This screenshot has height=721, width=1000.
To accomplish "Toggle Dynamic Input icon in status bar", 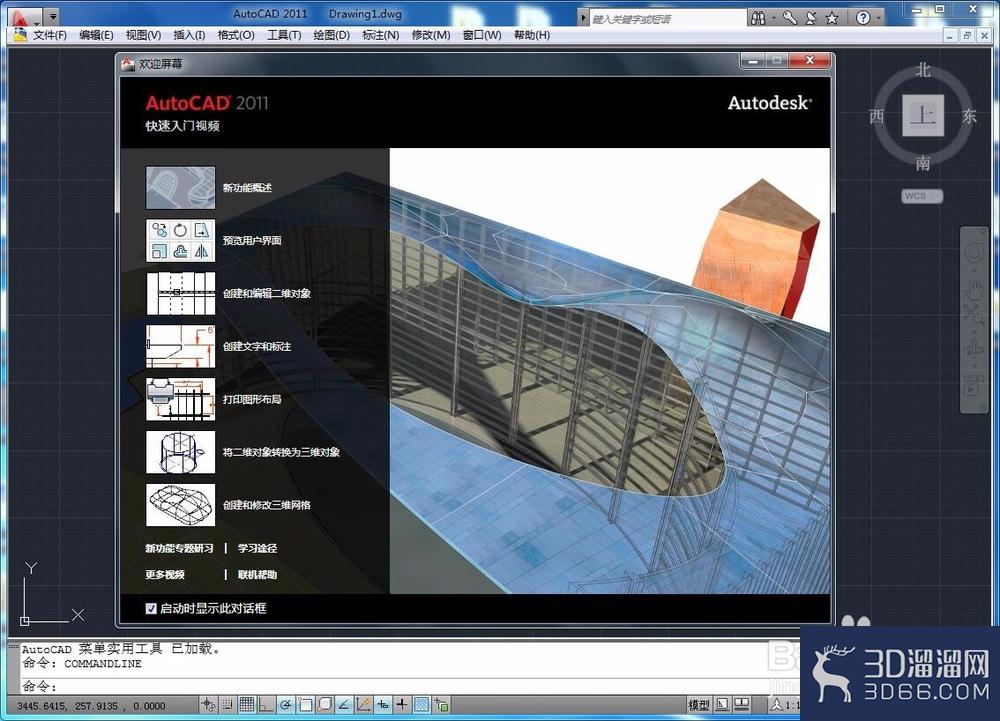I will 383,704.
